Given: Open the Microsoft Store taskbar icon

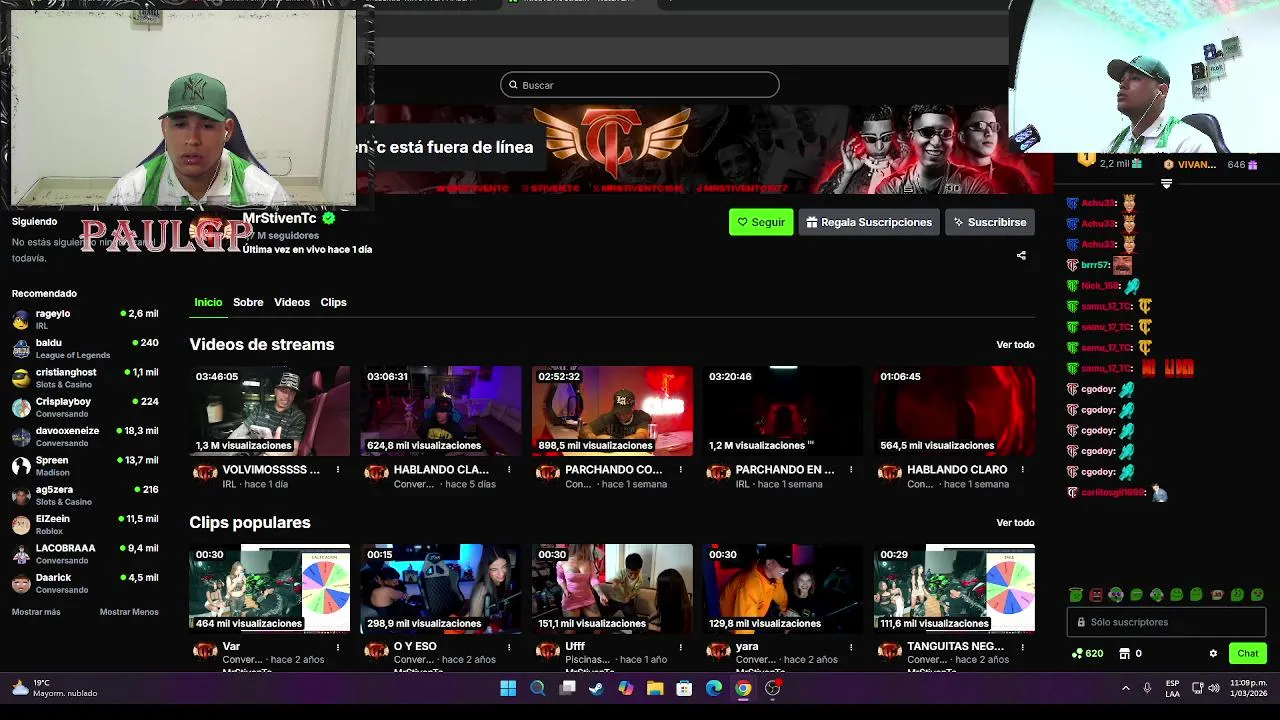Looking at the screenshot, I should pyautogui.click(x=684, y=688).
